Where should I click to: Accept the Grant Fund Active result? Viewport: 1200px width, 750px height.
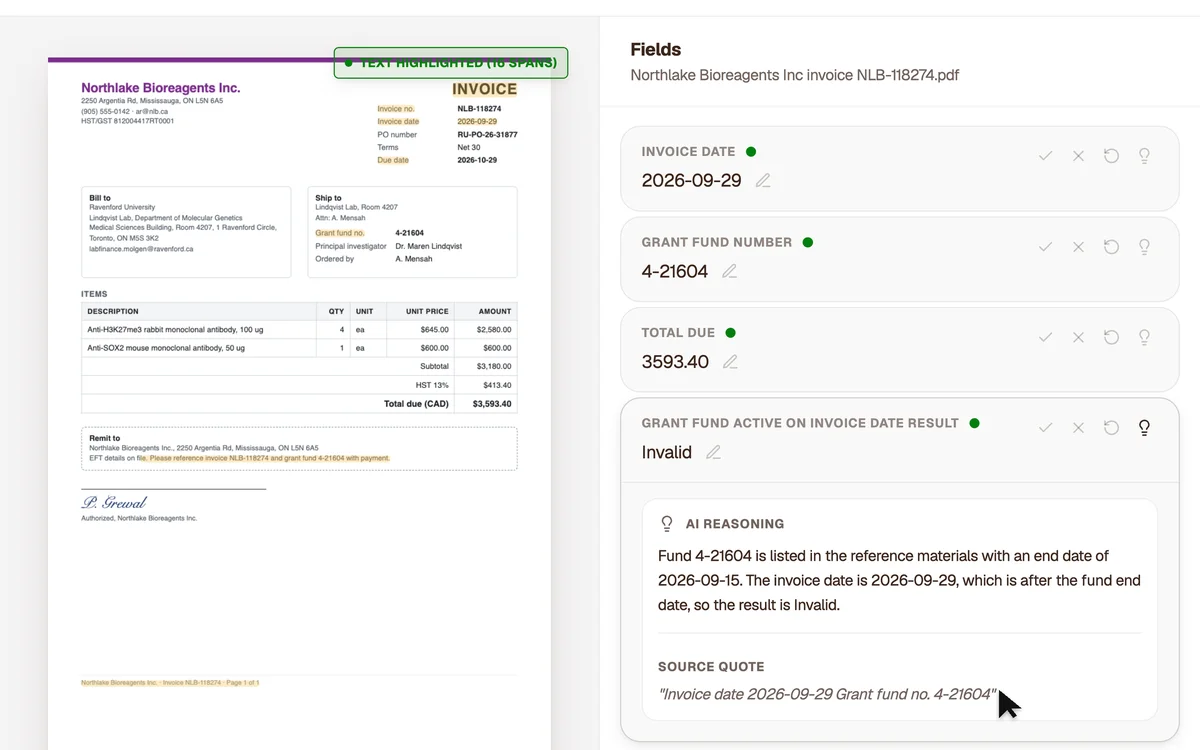[1045, 427]
